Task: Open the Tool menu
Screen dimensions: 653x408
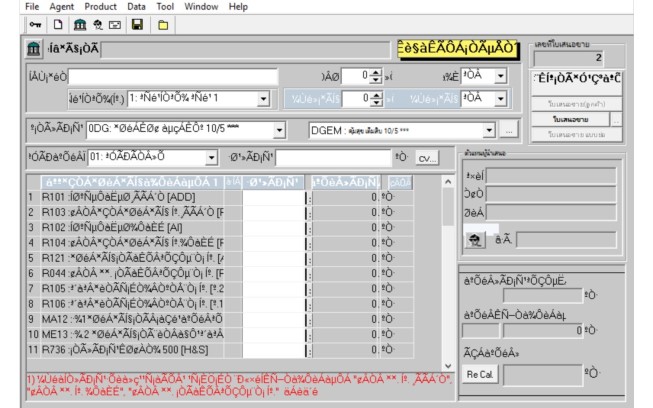Action: [165, 7]
